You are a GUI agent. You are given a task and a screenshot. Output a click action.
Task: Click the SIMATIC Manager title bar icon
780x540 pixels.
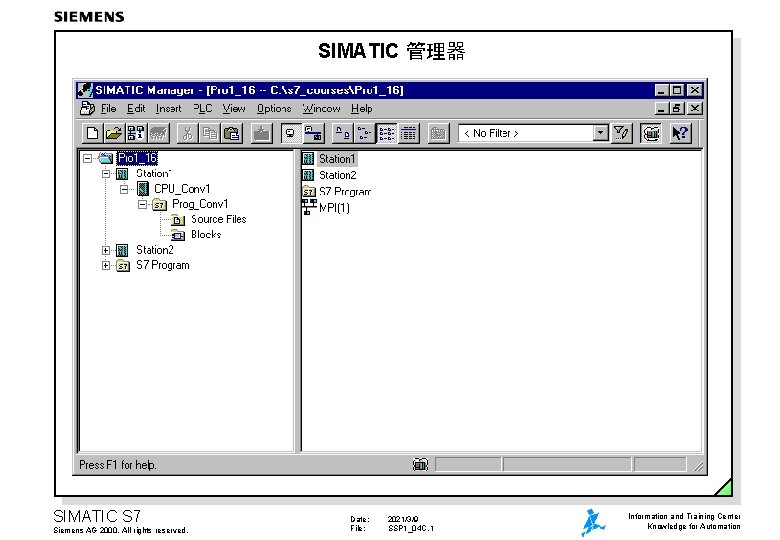pyautogui.click(x=85, y=90)
